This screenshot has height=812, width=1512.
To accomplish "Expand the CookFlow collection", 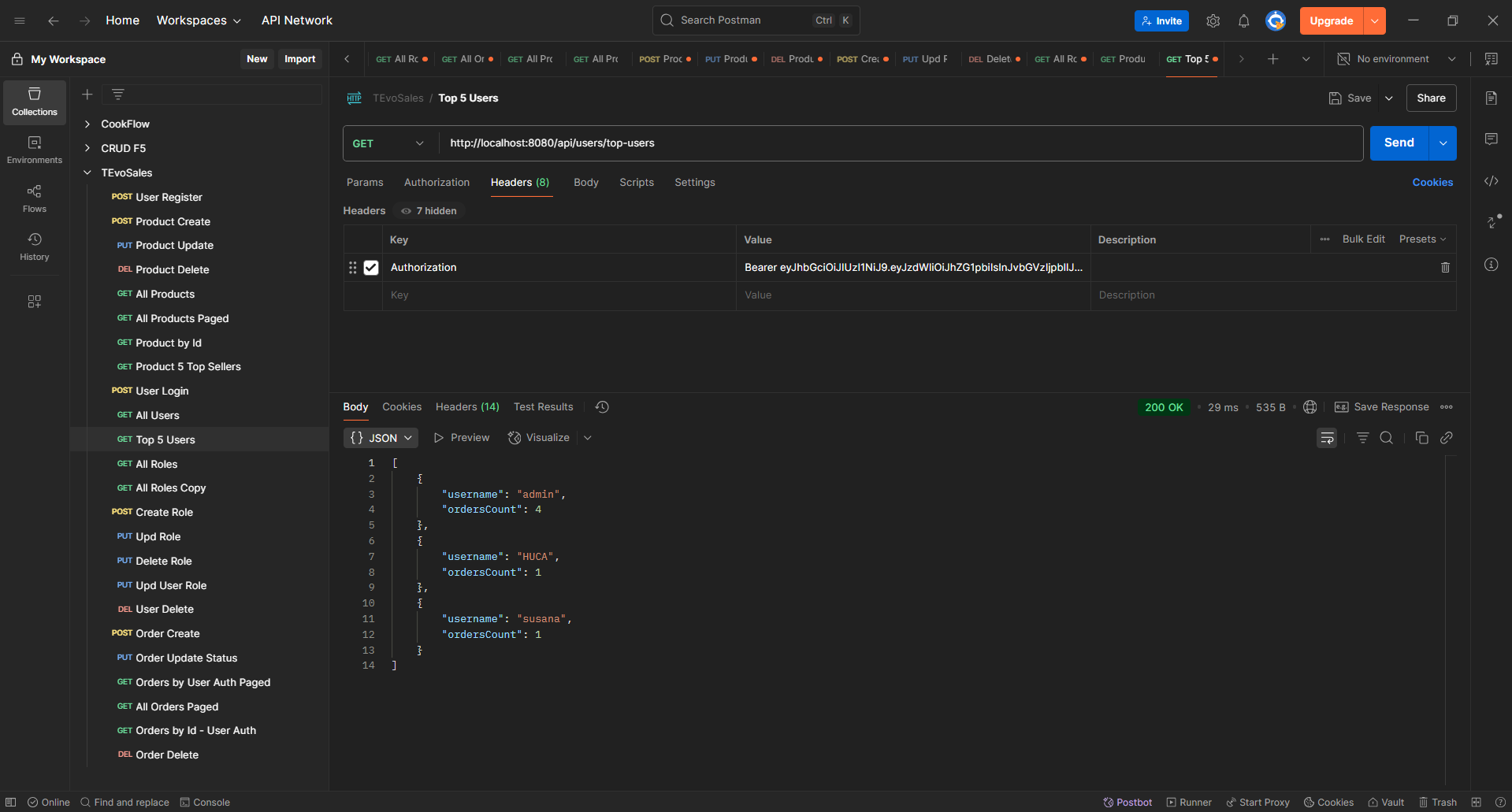I will click(87, 124).
